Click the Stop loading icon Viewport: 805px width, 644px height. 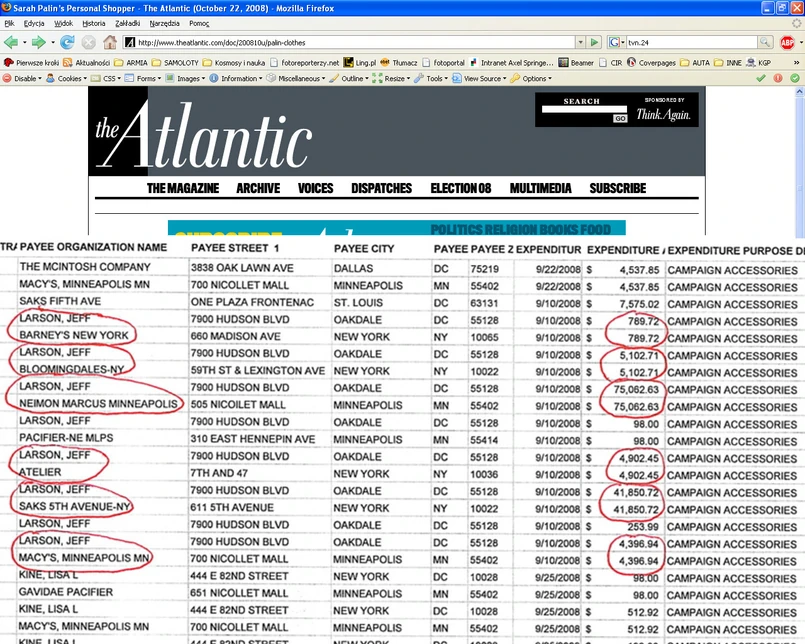tap(88, 42)
